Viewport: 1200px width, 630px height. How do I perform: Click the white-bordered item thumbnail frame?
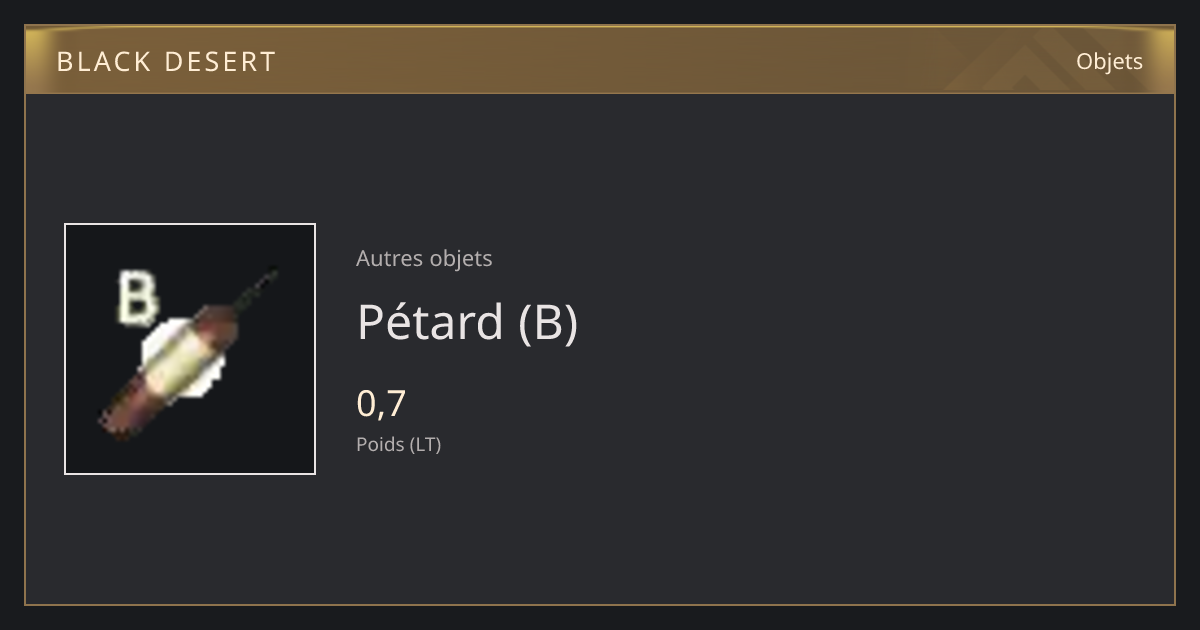click(190, 349)
